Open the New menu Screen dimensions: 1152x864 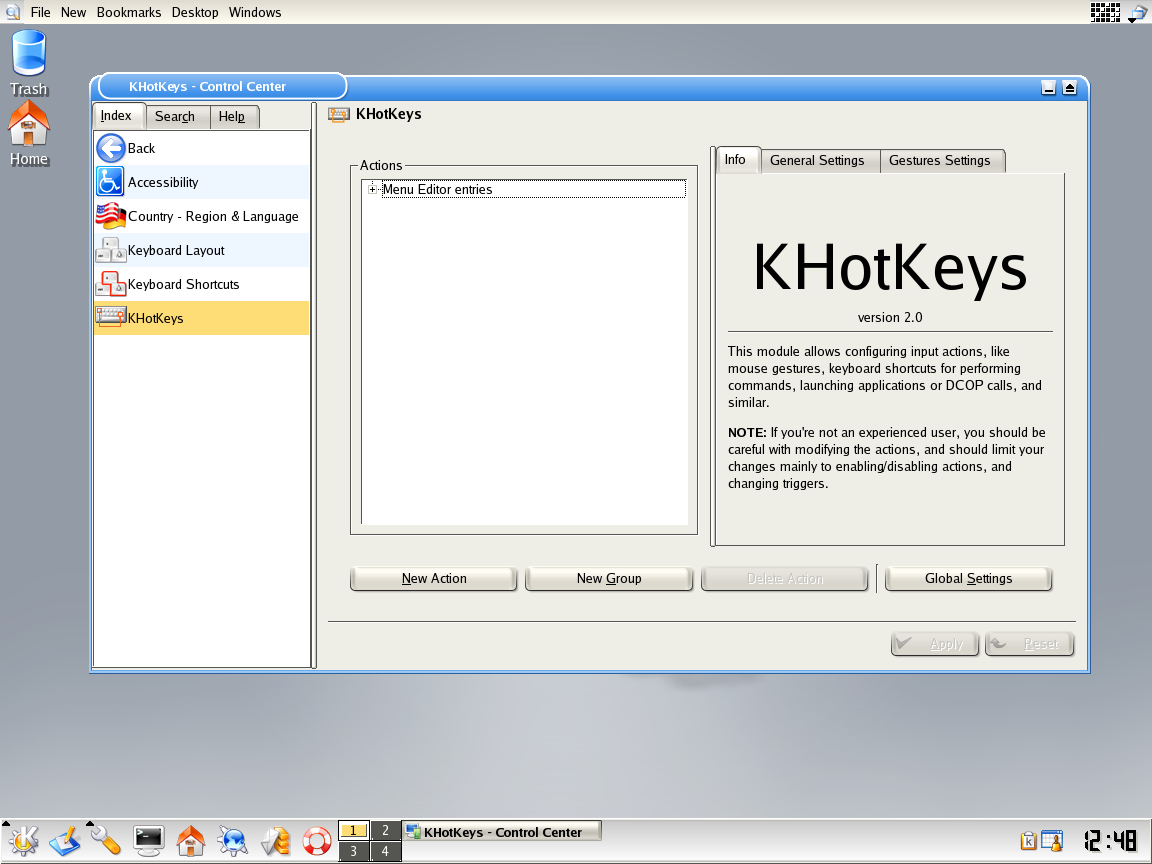[x=73, y=12]
